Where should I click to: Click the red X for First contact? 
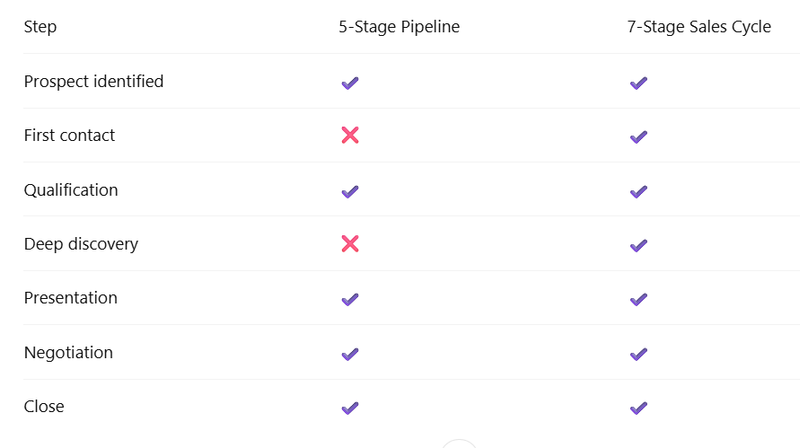pos(349,135)
